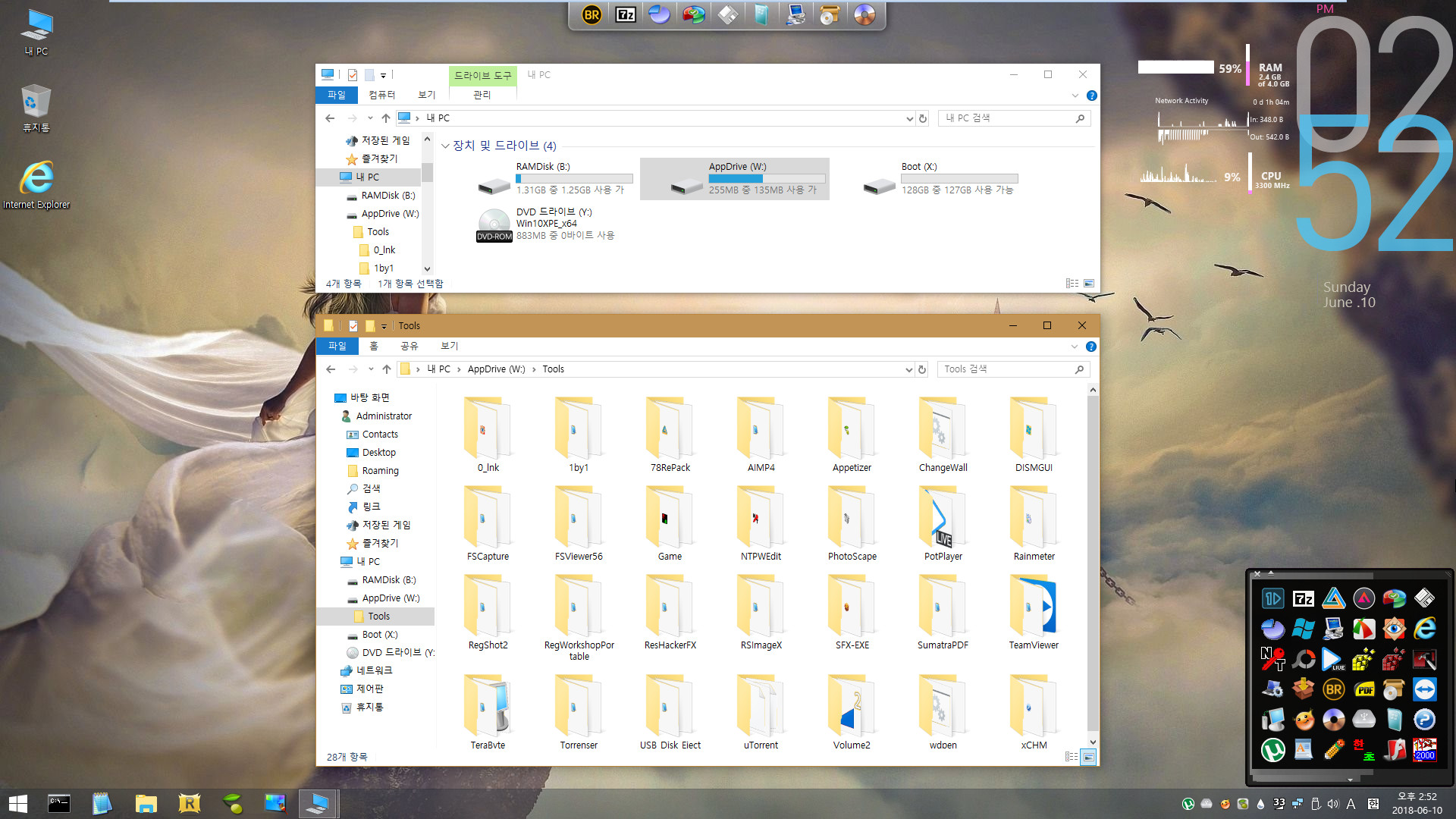Open the 홈 tab in Tools window
The height and width of the screenshot is (819, 1456).
[x=373, y=346]
